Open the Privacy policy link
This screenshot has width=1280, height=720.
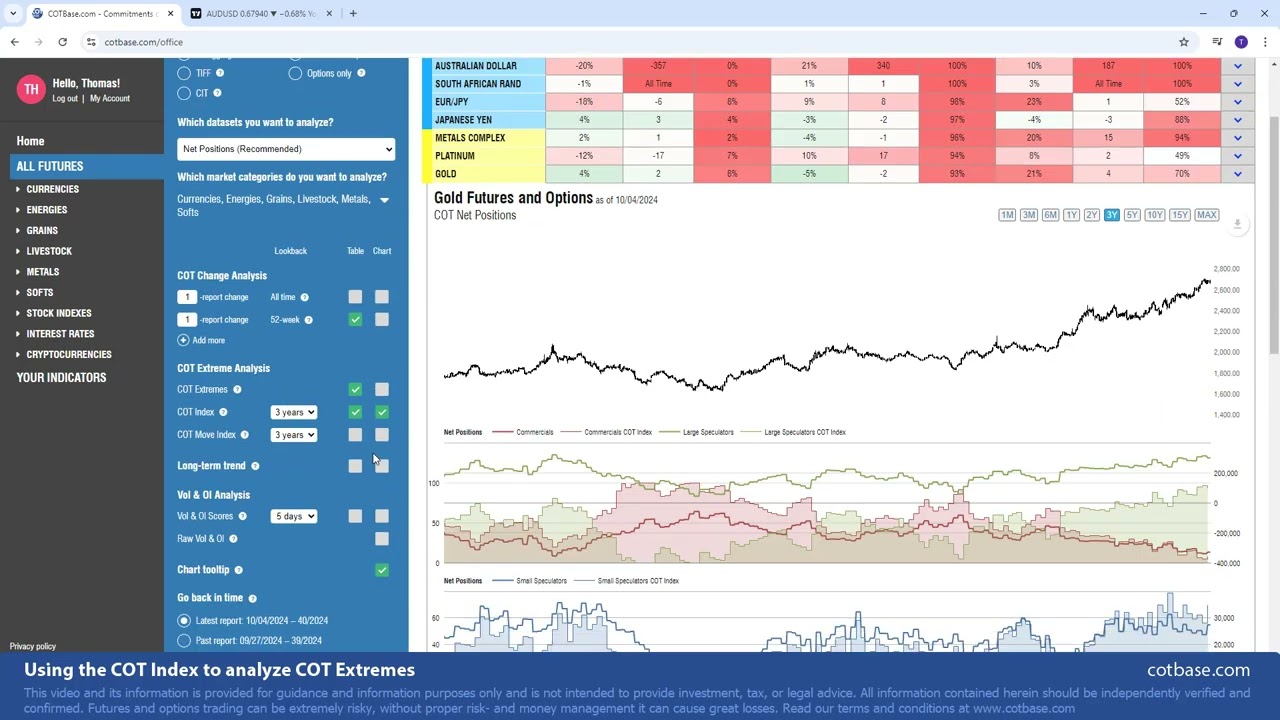coord(33,646)
